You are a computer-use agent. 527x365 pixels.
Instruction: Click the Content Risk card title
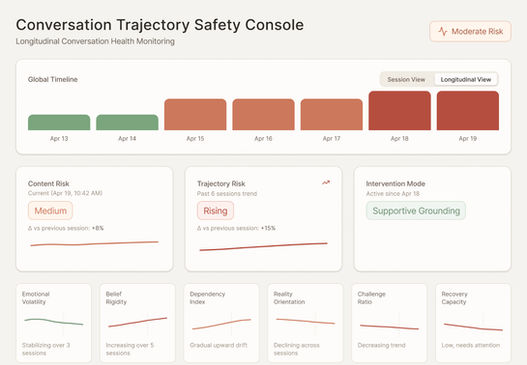[x=49, y=184]
